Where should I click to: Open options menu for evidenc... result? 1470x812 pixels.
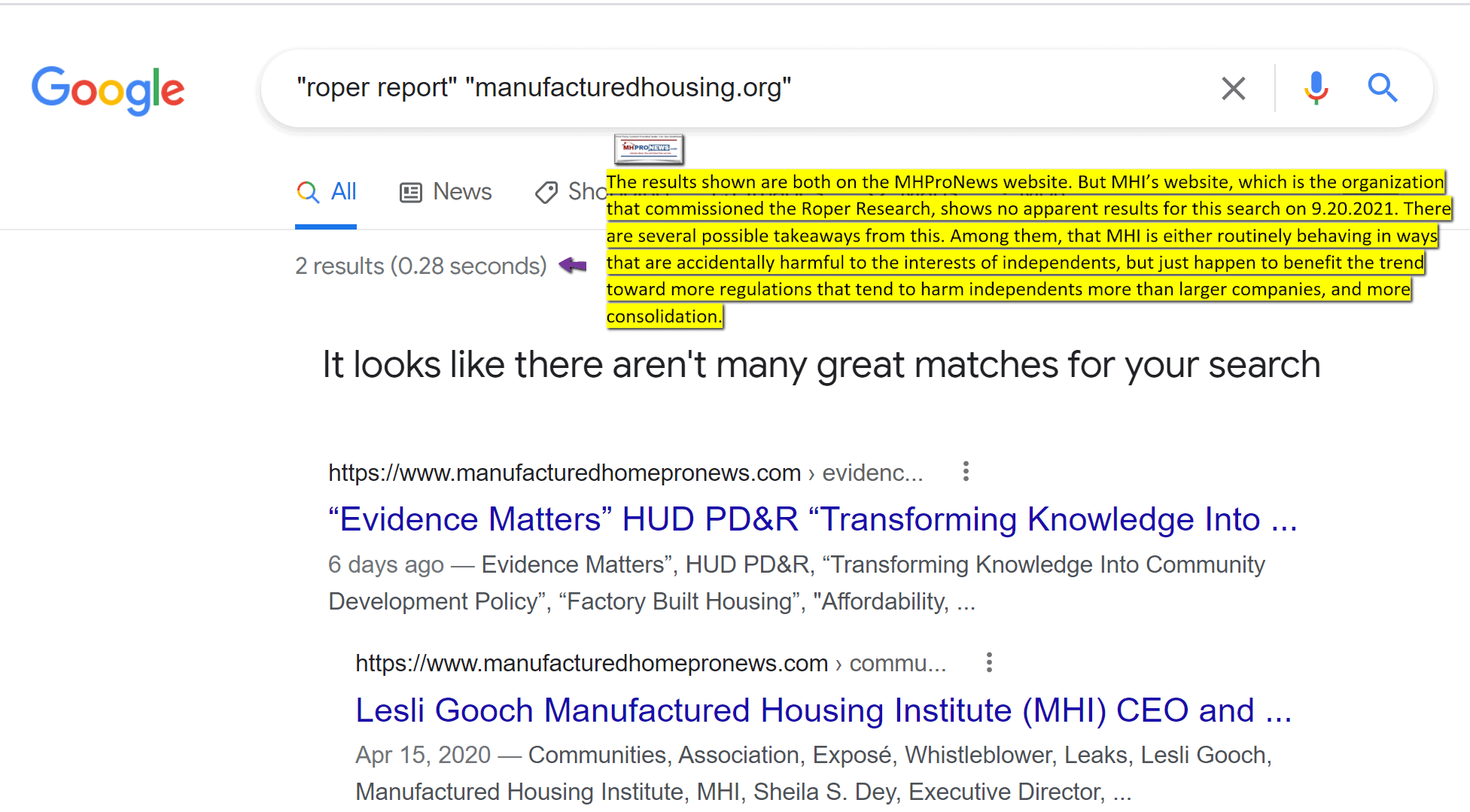tap(966, 472)
